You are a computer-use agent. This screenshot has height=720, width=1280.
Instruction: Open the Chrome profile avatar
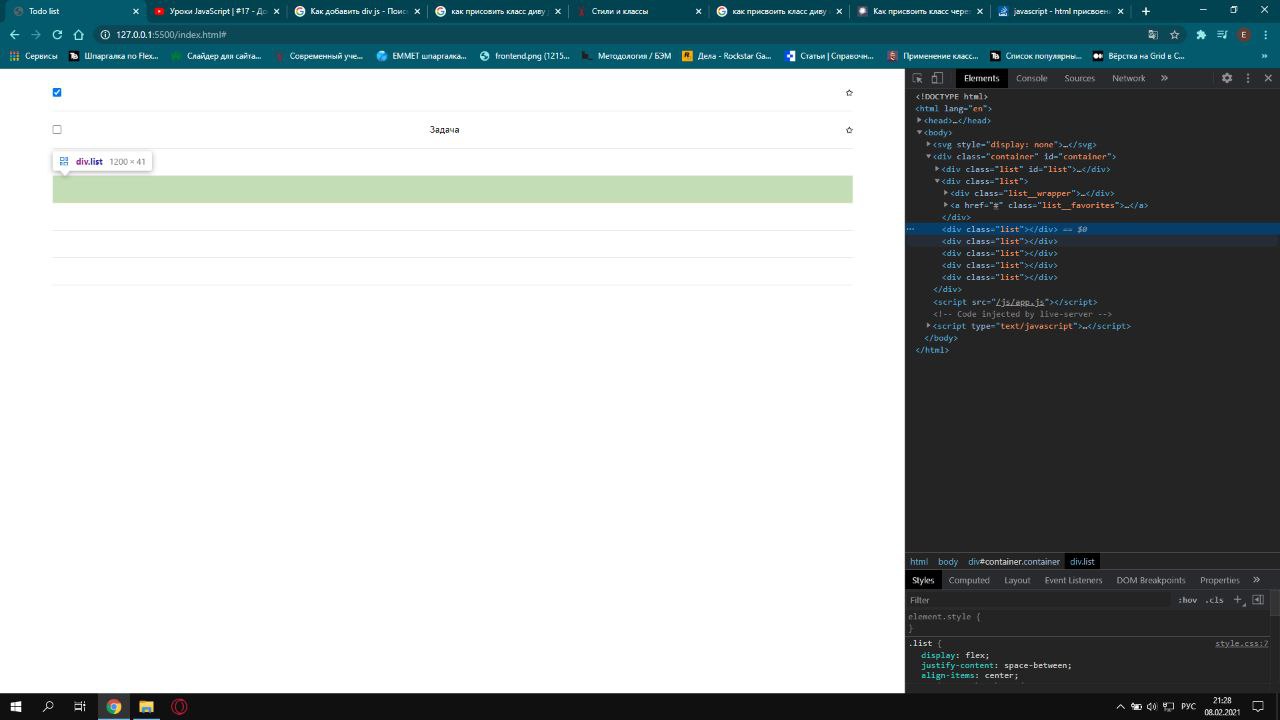click(x=1244, y=34)
